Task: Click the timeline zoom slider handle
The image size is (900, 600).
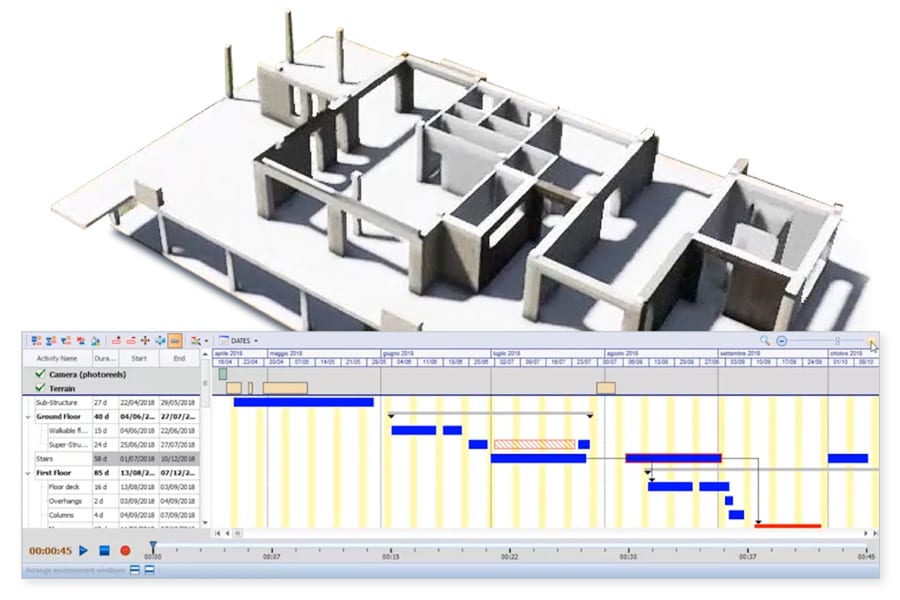Action: [x=837, y=341]
